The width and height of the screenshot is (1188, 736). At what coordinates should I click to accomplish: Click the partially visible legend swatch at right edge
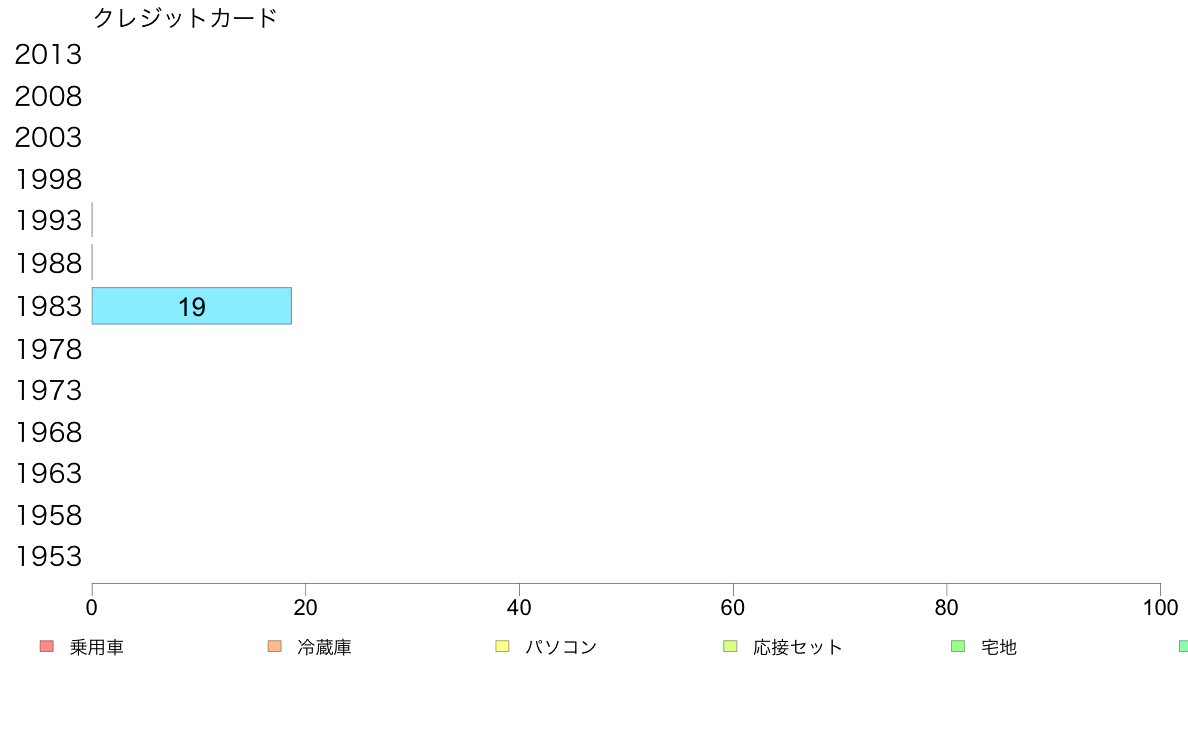coord(1183,647)
